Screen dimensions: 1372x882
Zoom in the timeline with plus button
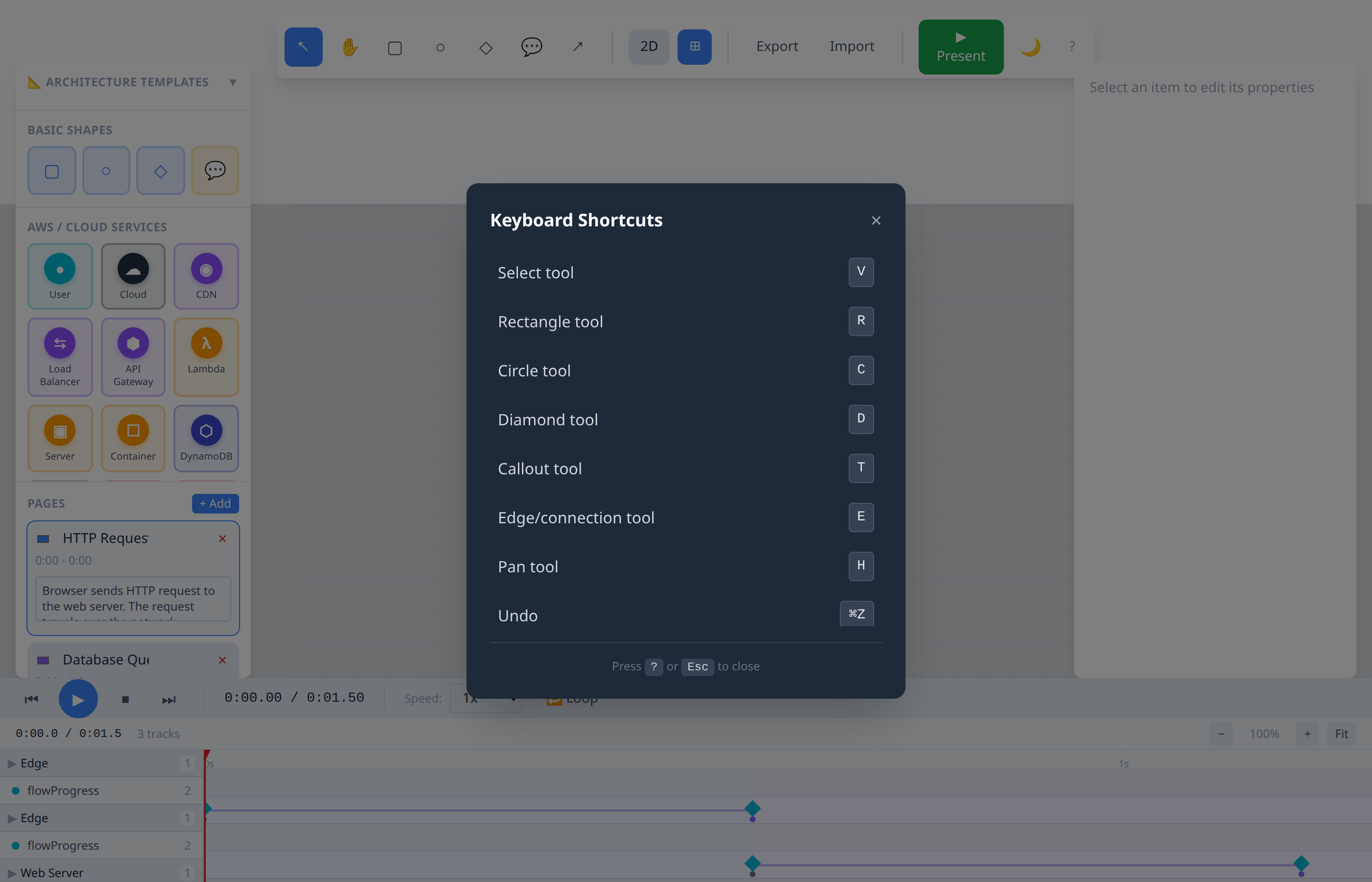[x=1307, y=734]
